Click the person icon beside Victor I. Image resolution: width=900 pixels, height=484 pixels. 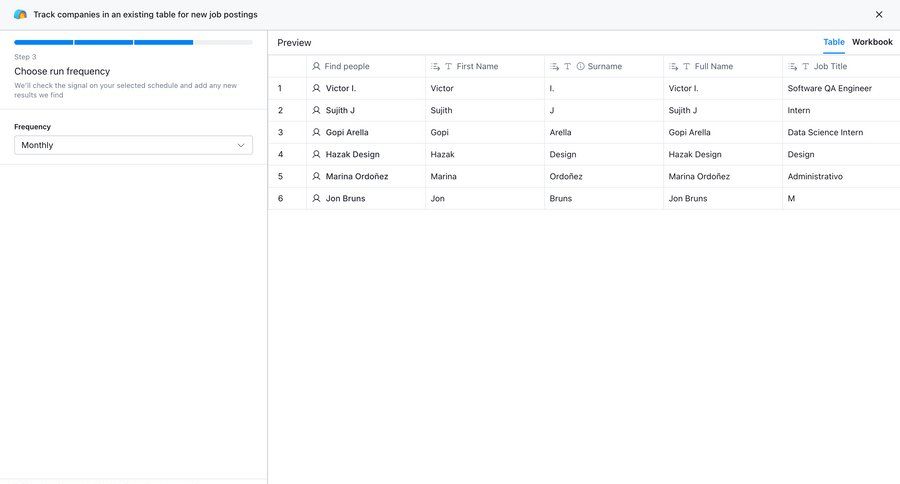316,88
